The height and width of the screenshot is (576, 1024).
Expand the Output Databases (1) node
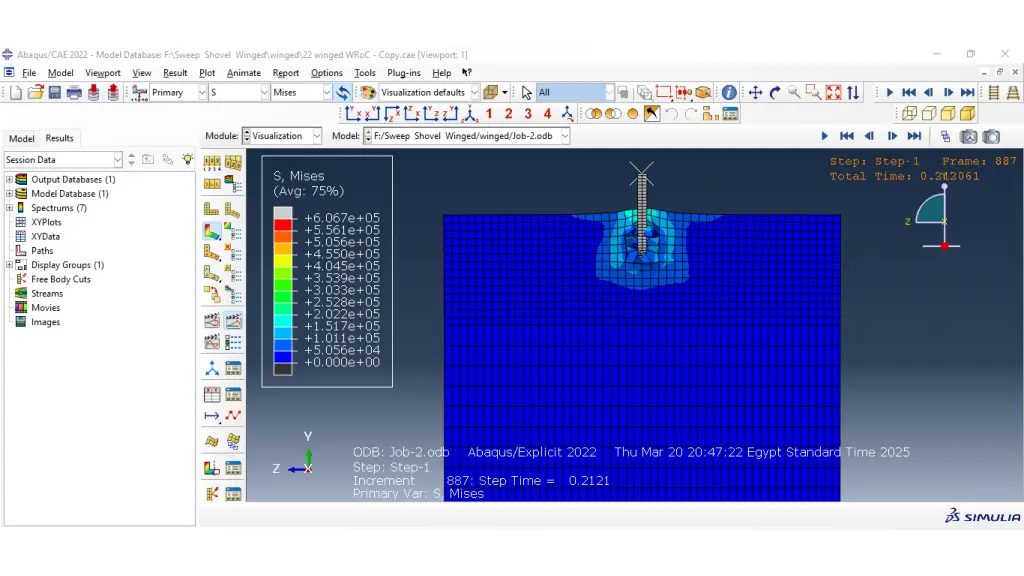pyautogui.click(x=9, y=180)
